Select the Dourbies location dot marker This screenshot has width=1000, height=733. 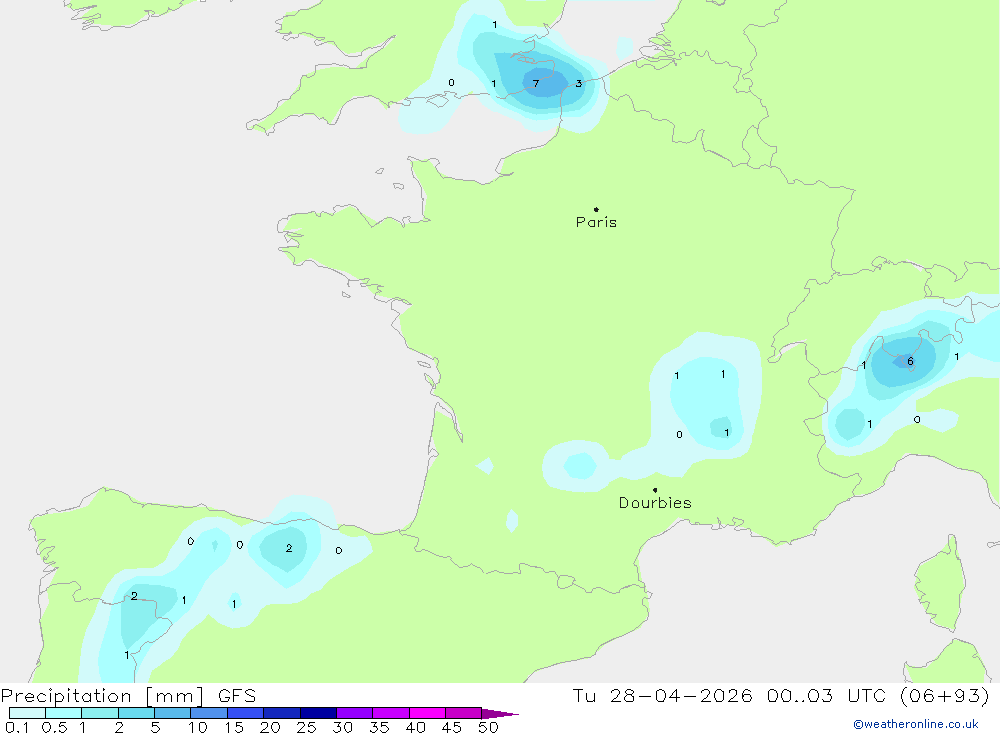click(x=655, y=490)
